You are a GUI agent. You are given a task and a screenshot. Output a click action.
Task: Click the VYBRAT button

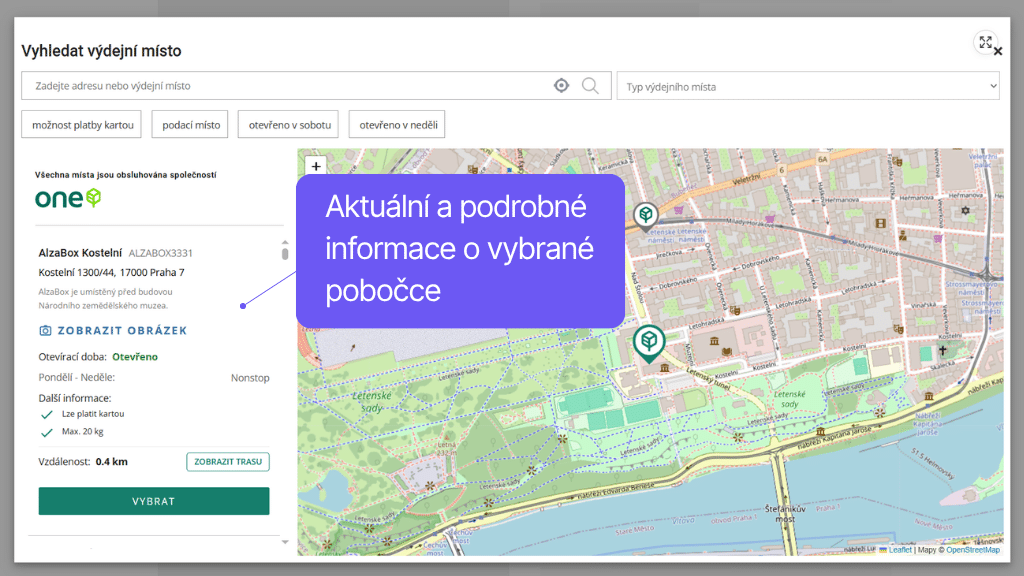click(x=153, y=500)
